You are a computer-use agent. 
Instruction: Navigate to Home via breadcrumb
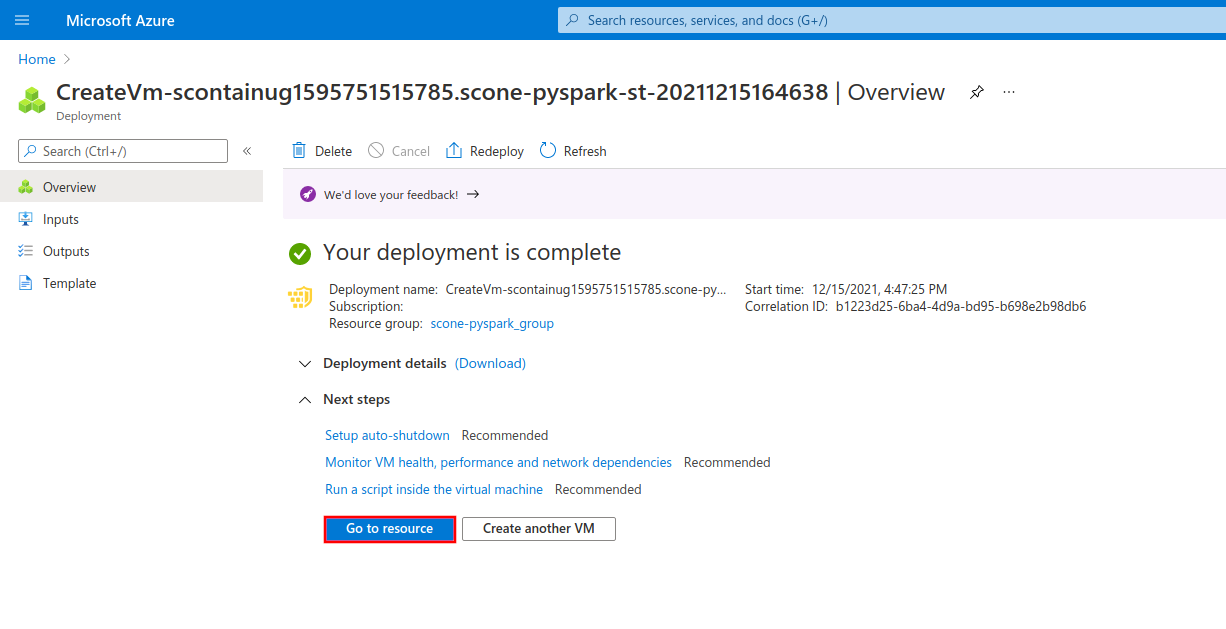(x=36, y=58)
